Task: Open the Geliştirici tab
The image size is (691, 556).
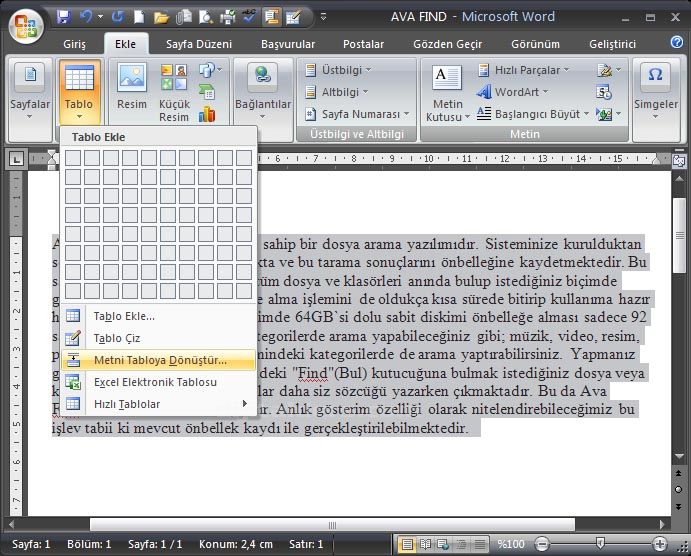Action: [x=612, y=44]
